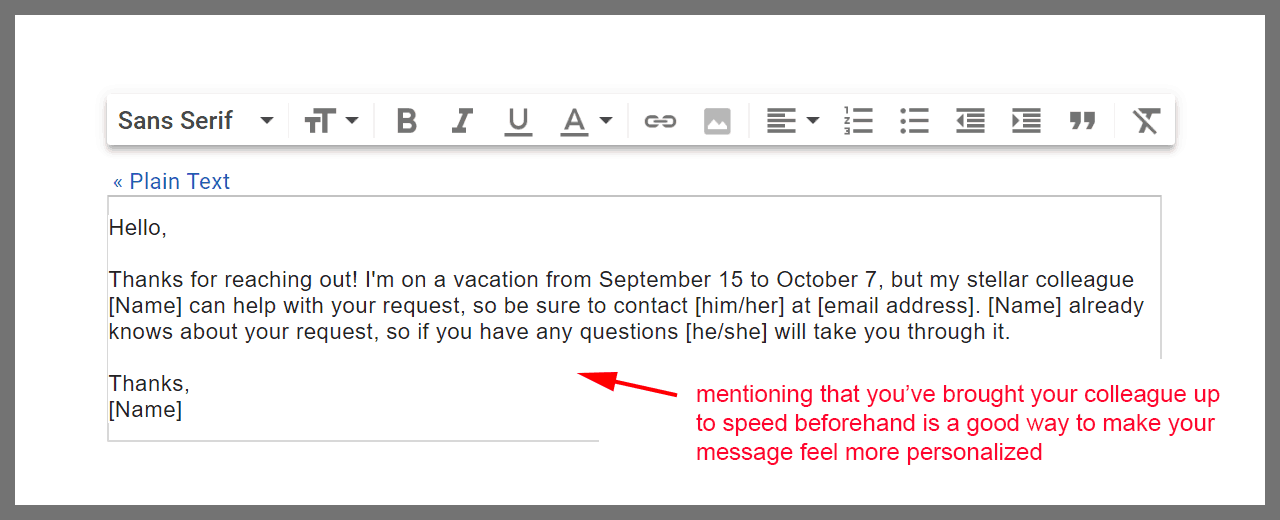Decrease the indent level
The width and height of the screenshot is (1280, 520).
click(970, 121)
